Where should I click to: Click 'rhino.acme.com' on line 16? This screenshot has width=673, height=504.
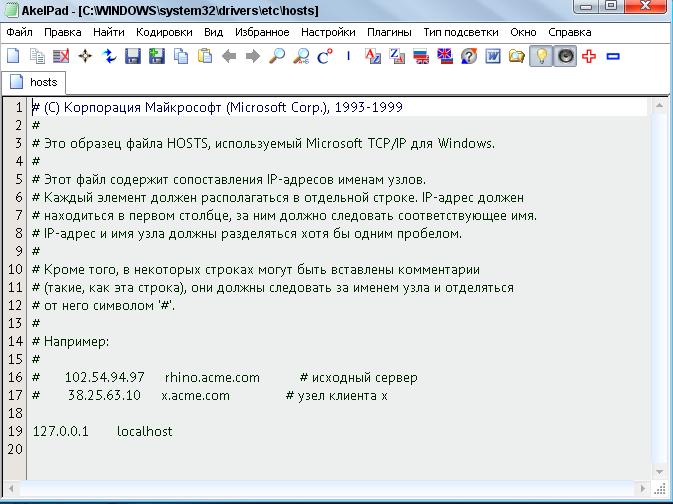212,377
